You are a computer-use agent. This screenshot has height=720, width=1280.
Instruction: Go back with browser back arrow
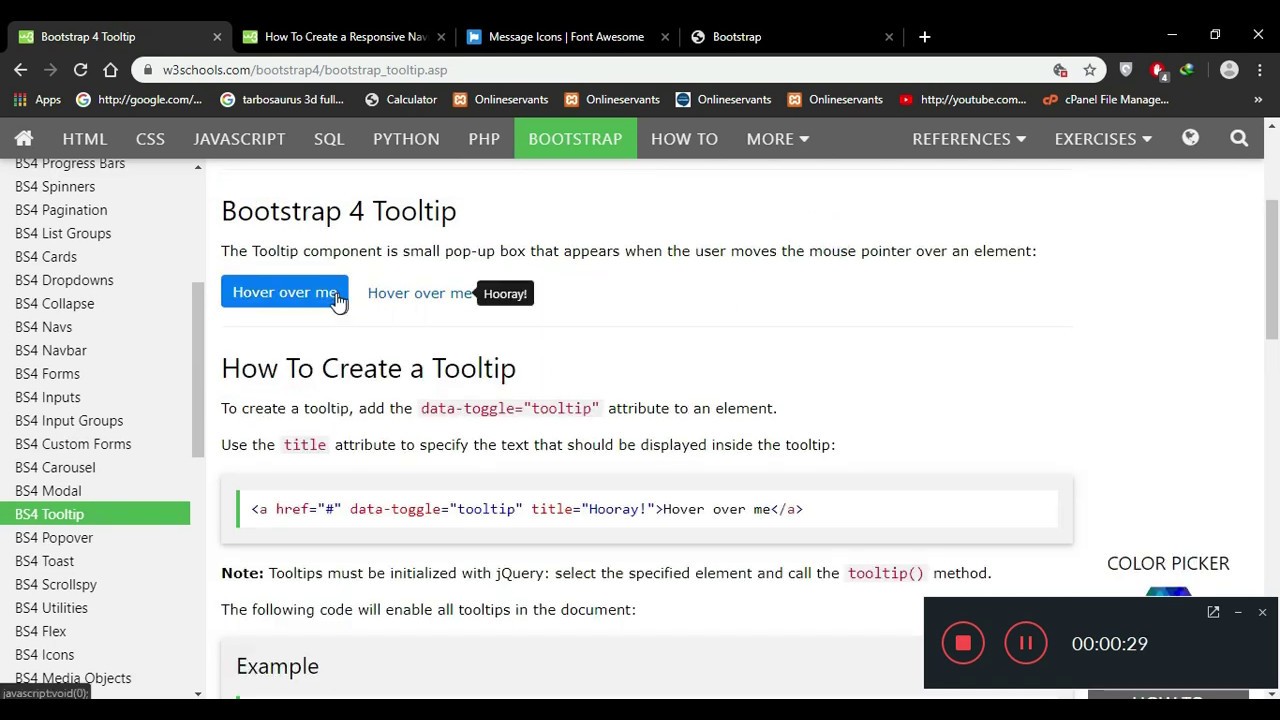(20, 70)
